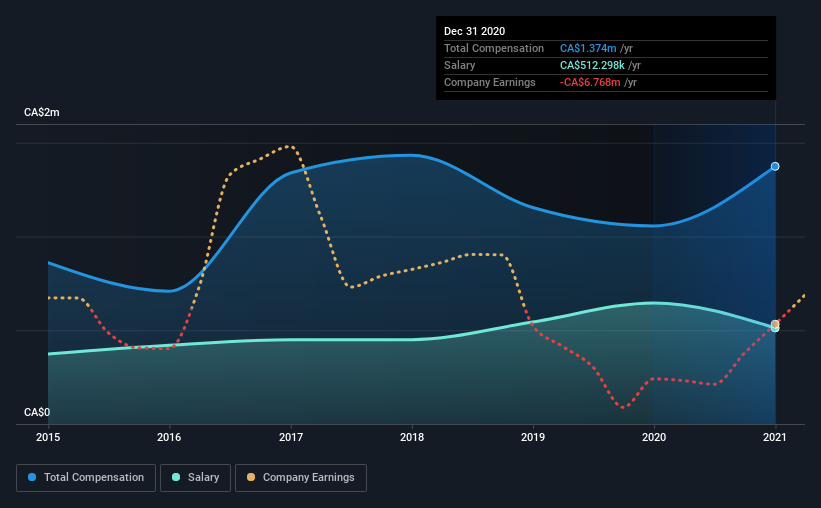
Task: Click the 2020 x-axis label
Action: coord(654,437)
